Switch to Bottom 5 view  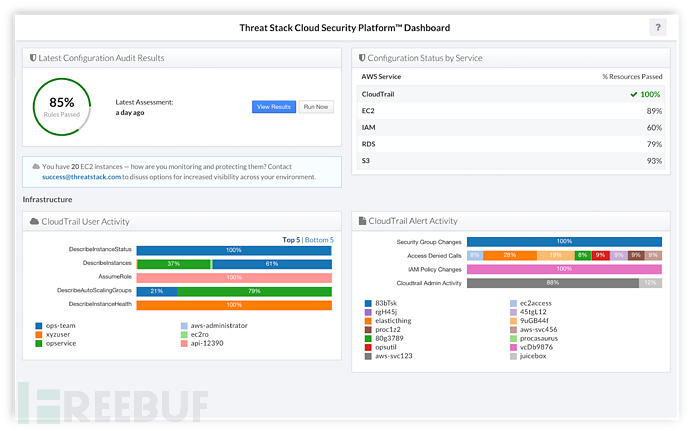pos(319,240)
